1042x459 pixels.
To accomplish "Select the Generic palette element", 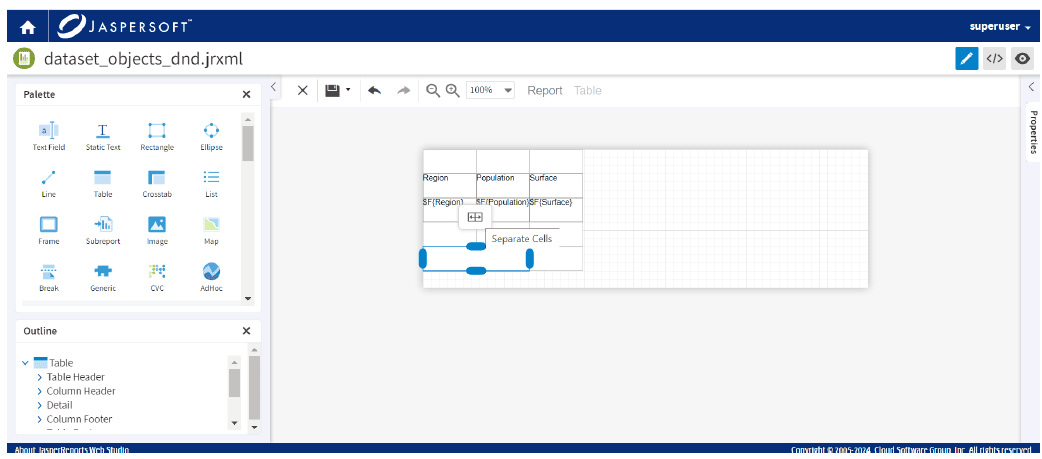I will [103, 278].
